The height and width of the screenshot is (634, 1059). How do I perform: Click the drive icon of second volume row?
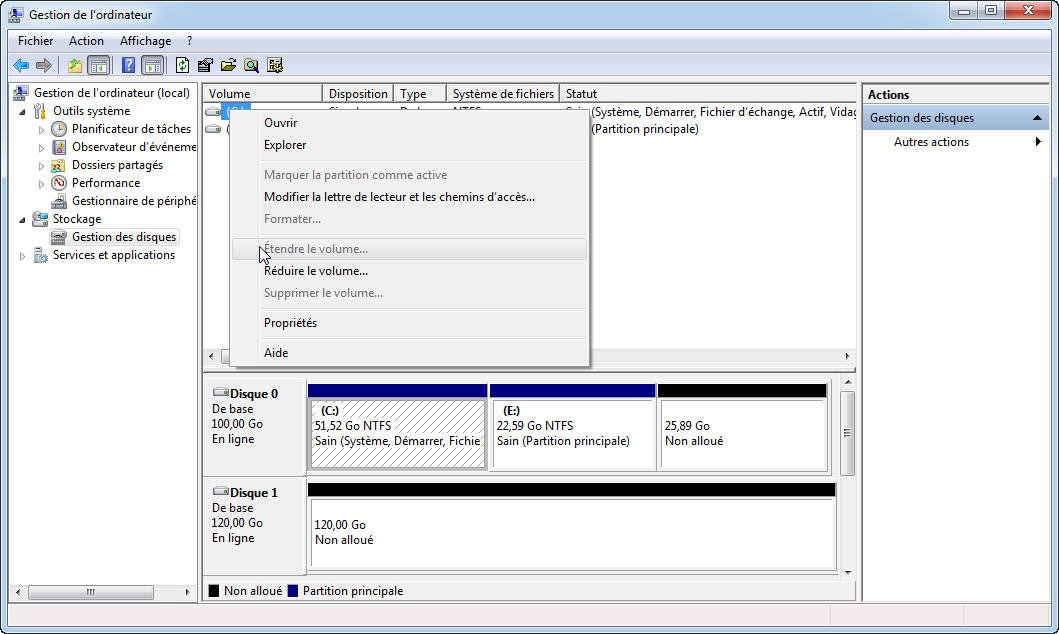point(213,129)
